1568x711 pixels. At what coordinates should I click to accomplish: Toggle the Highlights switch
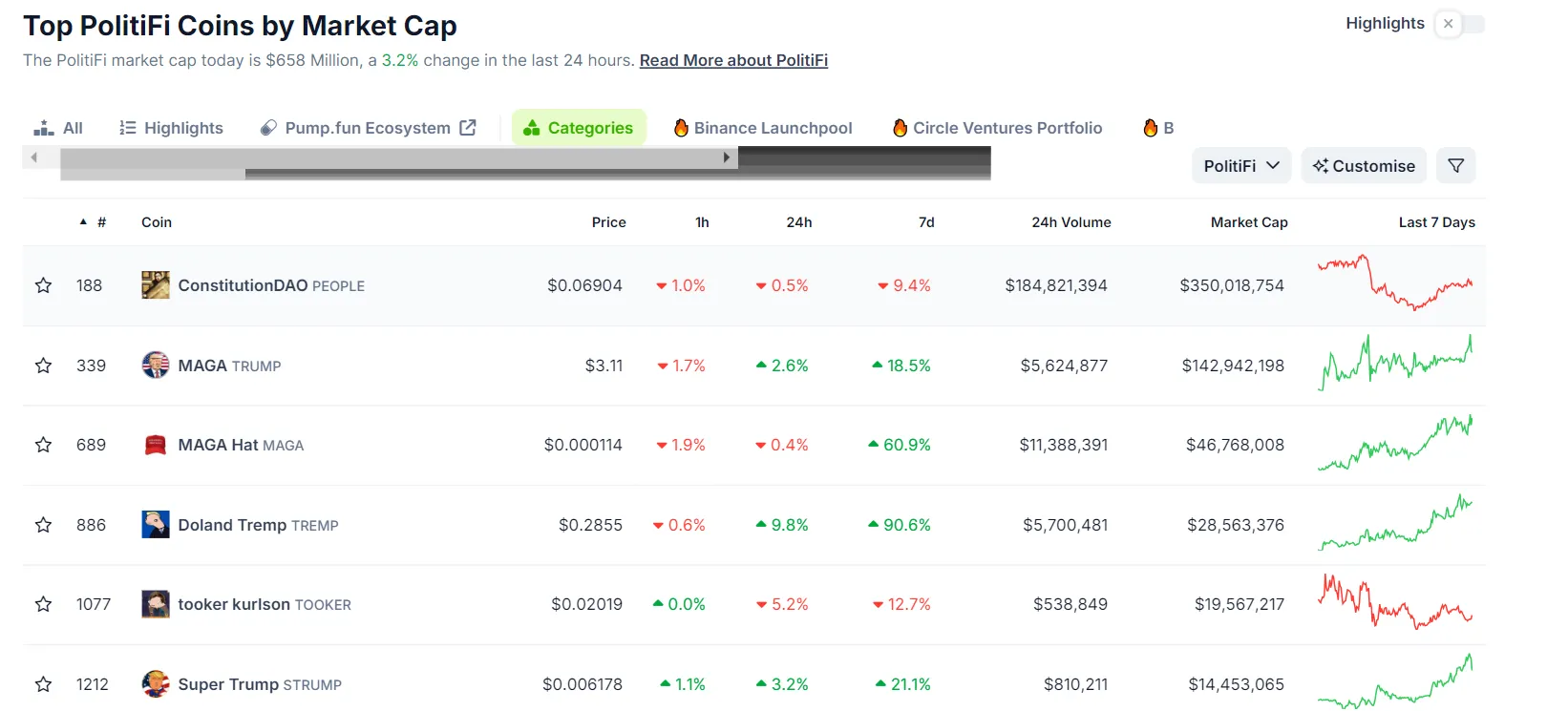(1460, 24)
